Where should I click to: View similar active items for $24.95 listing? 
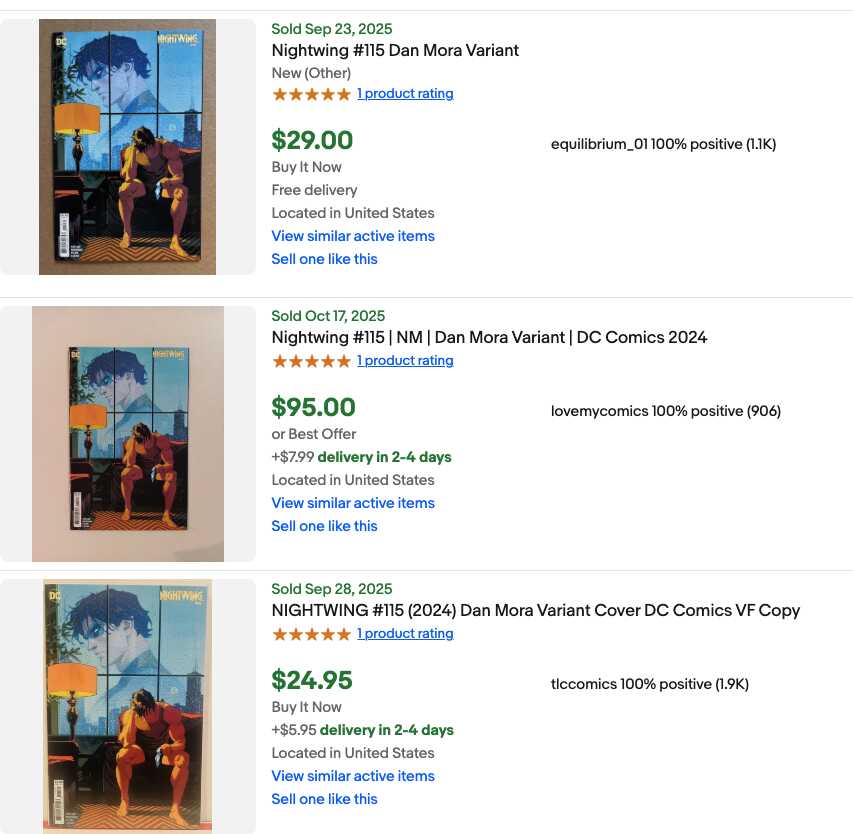click(353, 776)
